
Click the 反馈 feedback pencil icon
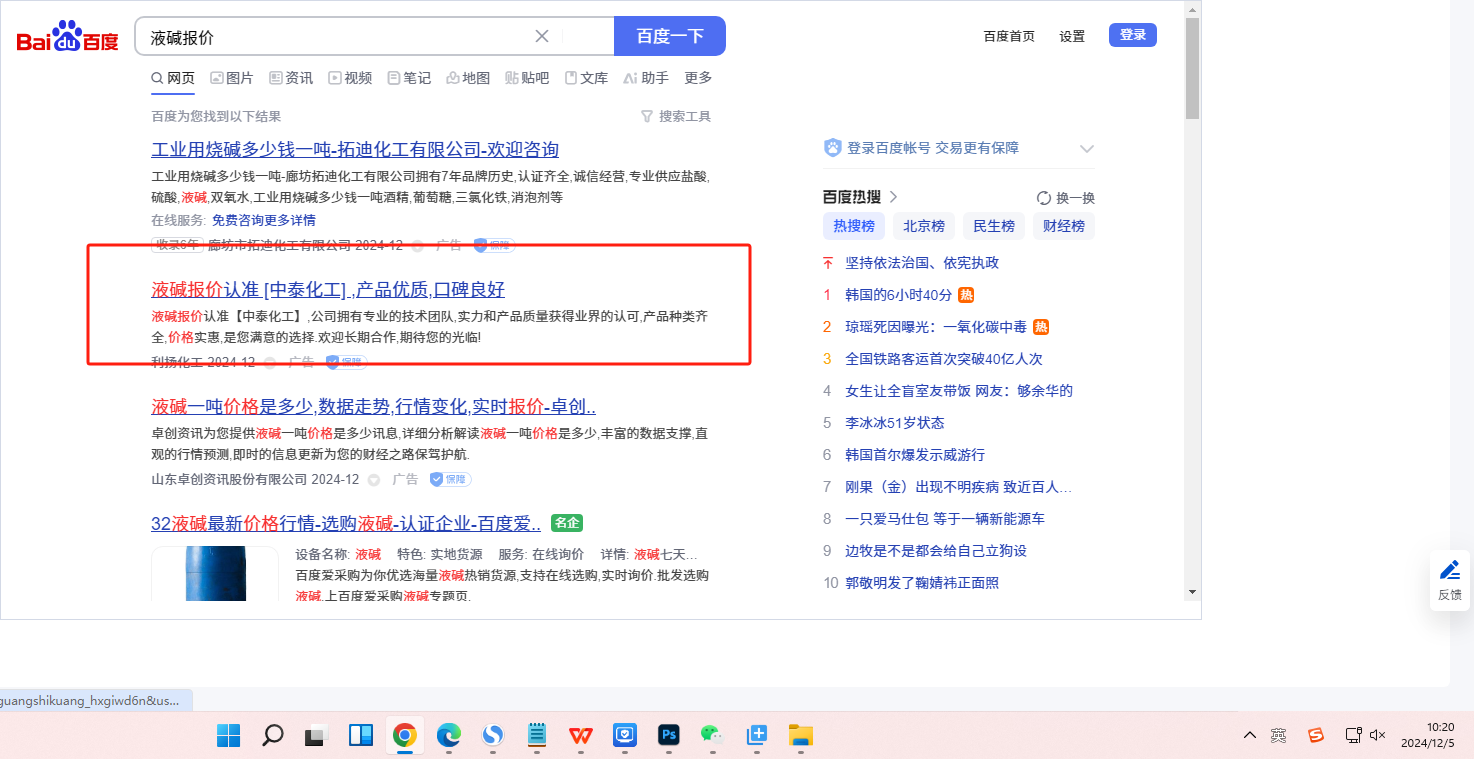[x=1449, y=570]
